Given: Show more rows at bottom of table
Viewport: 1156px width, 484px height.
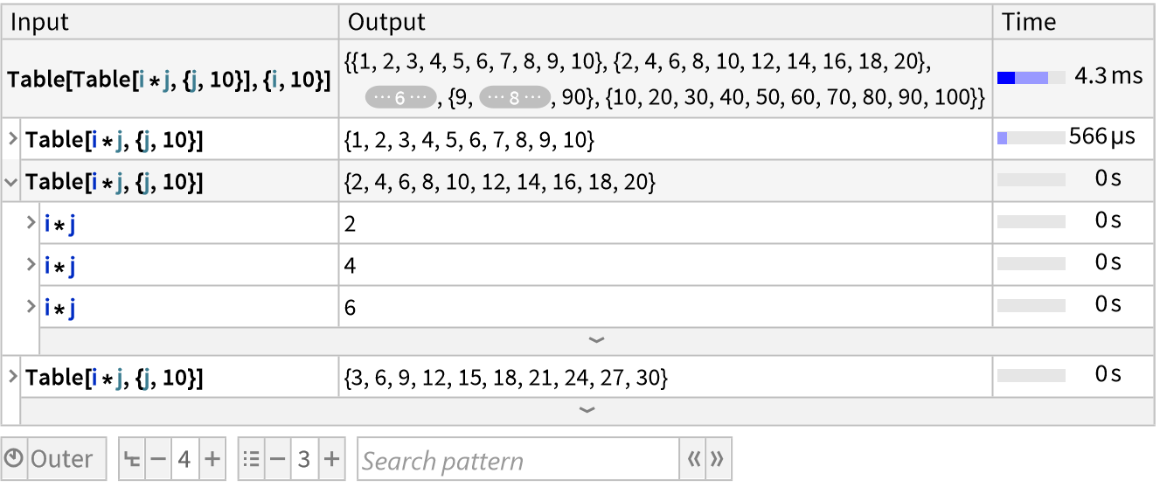Looking at the screenshot, I should (x=587, y=410).
